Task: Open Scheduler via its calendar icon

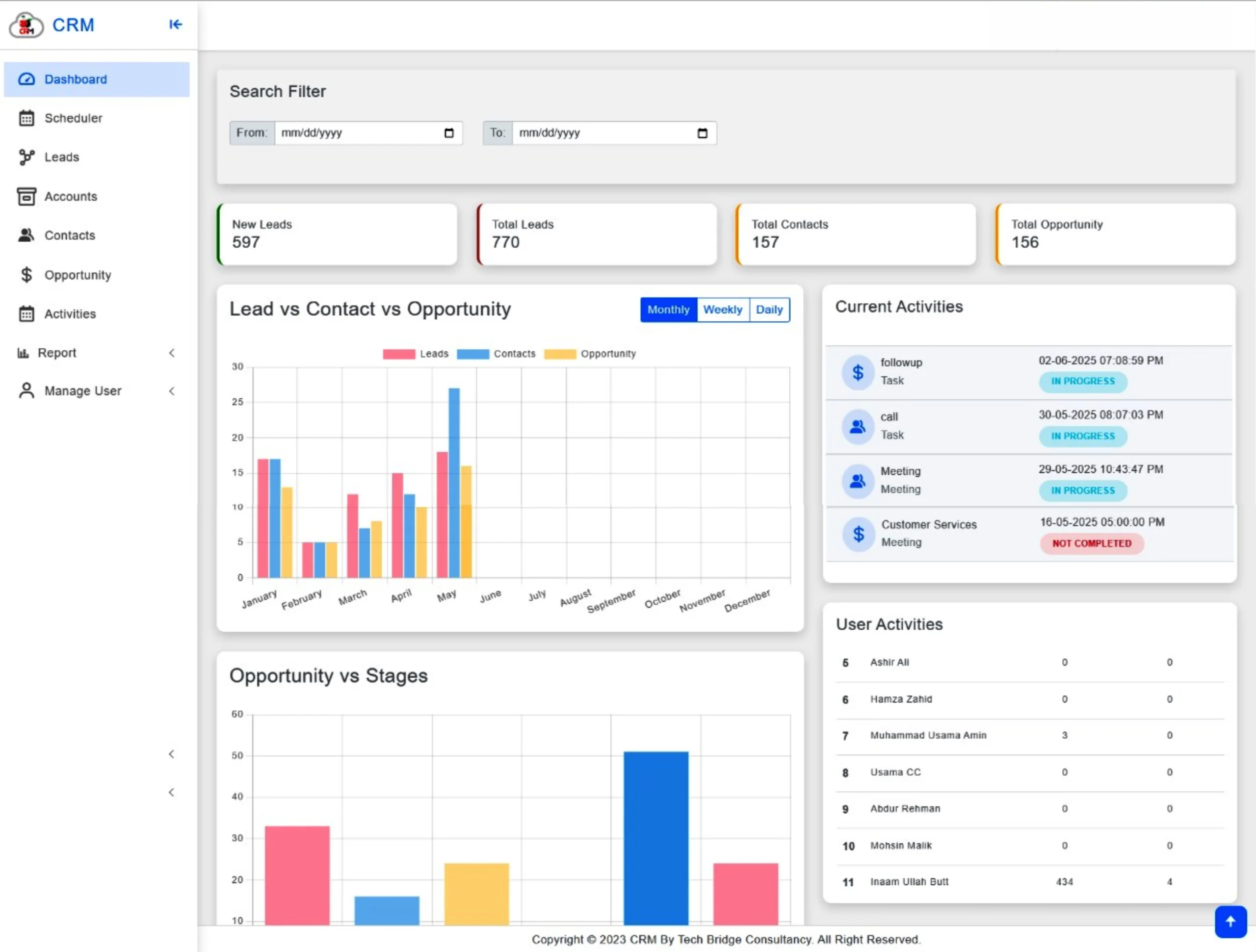Action: 26,118
